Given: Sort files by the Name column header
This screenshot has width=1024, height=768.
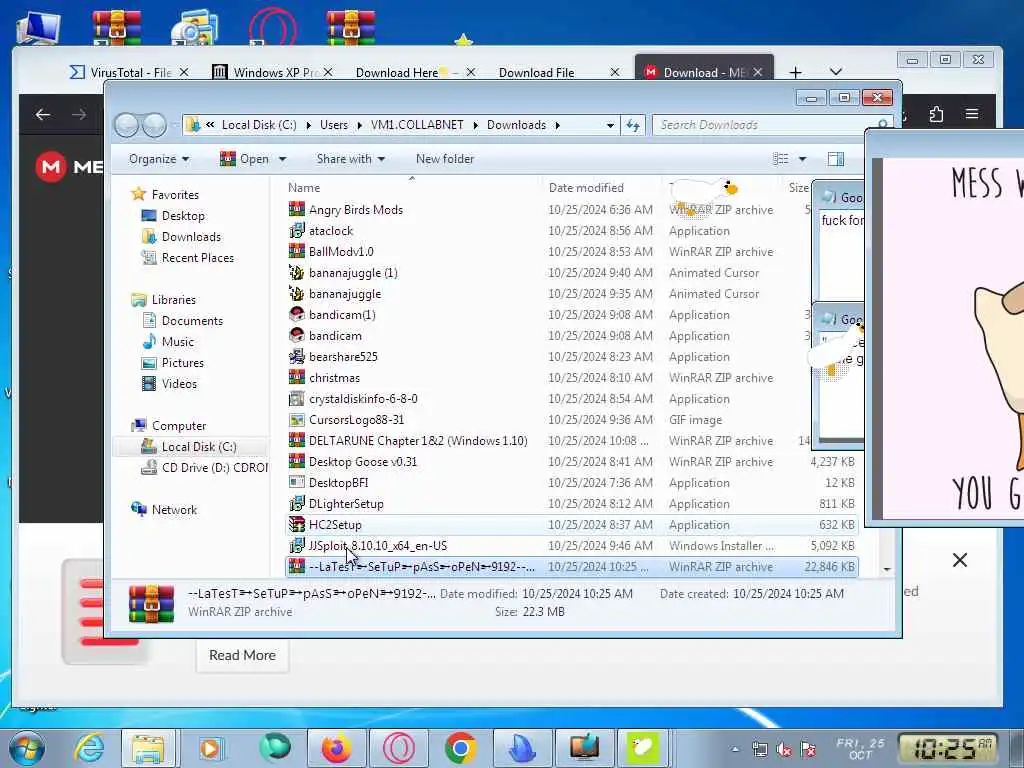Looking at the screenshot, I should click(x=304, y=187).
